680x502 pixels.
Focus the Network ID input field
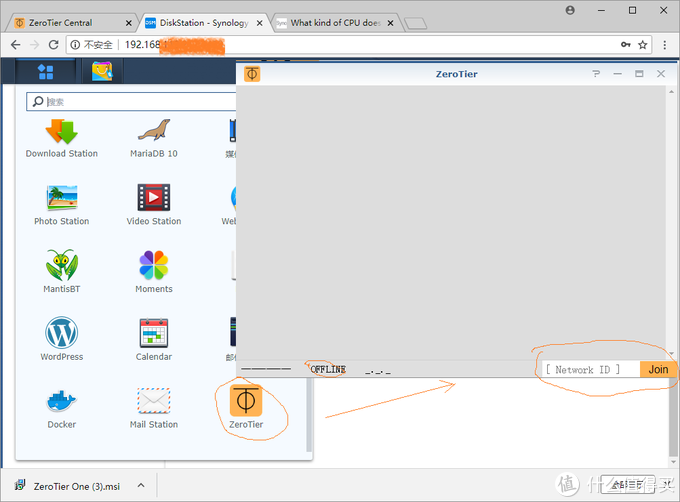tap(589, 369)
